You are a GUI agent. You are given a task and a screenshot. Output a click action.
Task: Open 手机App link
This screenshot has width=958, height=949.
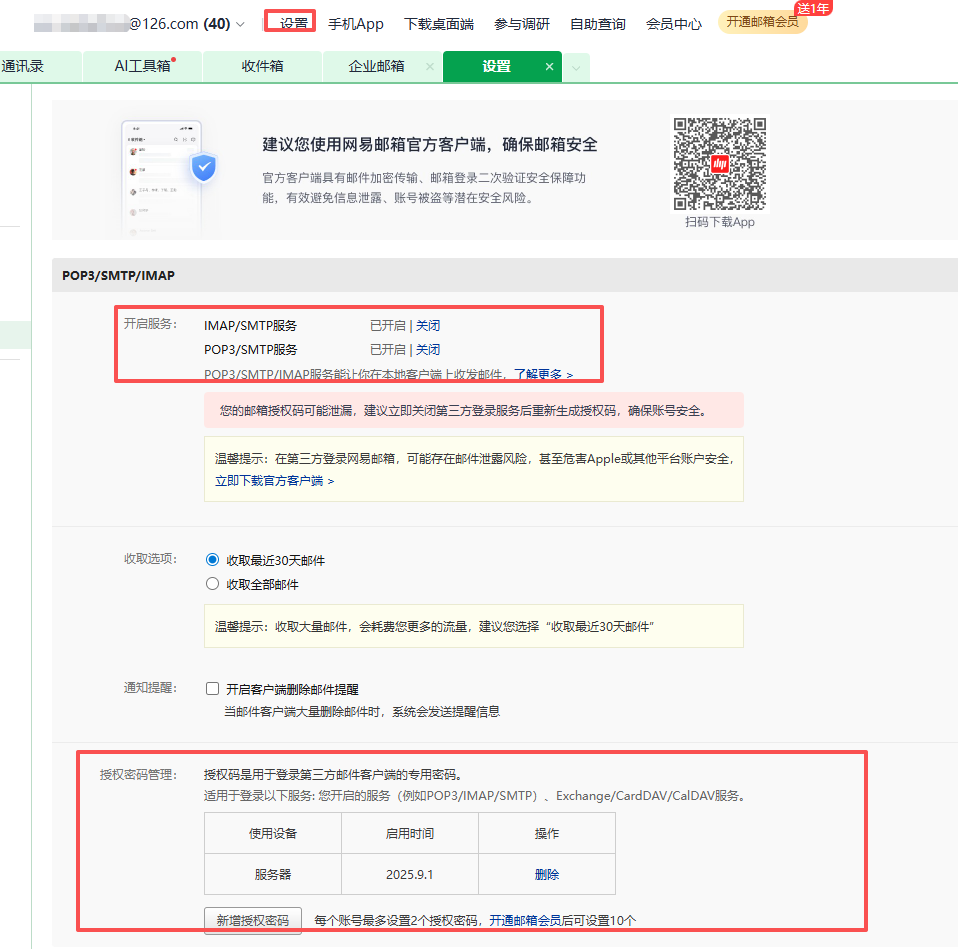pyautogui.click(x=356, y=24)
